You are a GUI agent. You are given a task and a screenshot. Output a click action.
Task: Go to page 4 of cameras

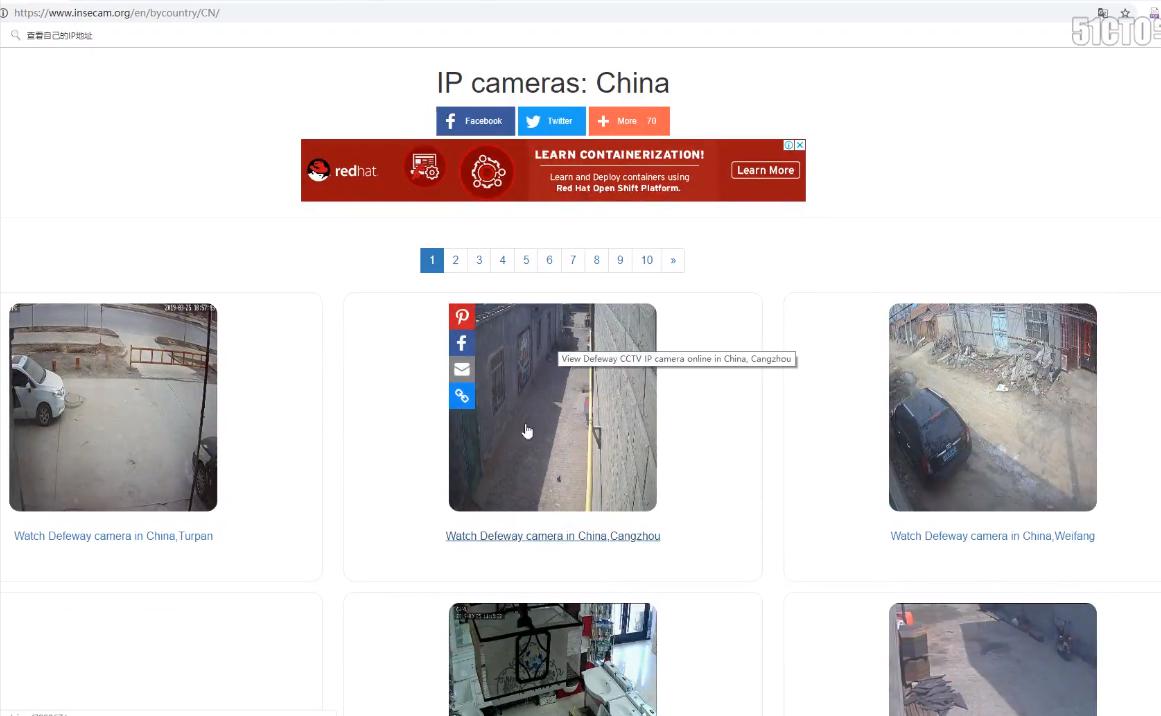pos(503,260)
